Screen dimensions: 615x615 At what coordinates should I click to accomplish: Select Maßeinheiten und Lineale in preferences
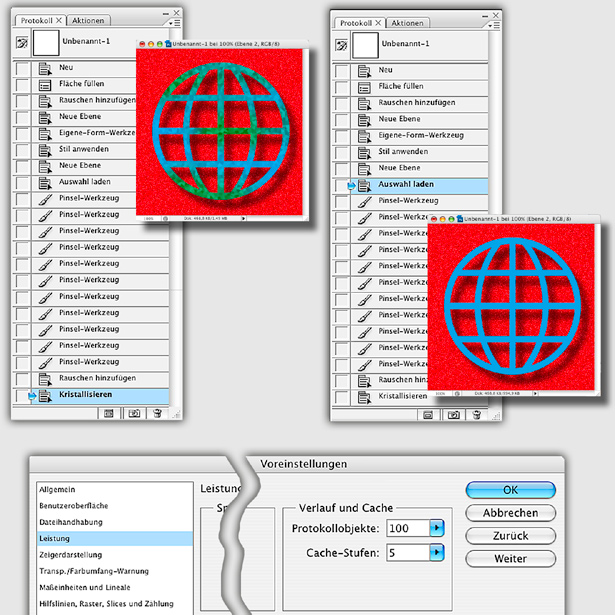pos(115,588)
